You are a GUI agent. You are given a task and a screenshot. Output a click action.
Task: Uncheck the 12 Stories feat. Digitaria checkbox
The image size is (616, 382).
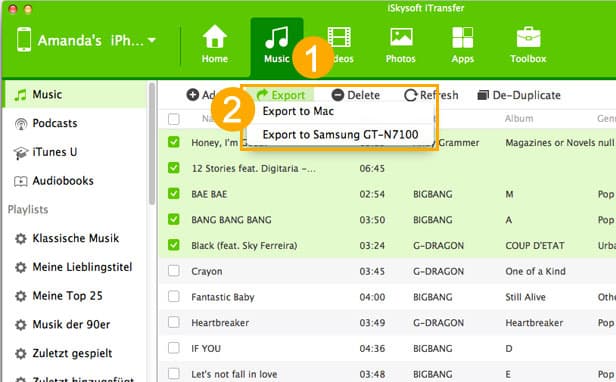(174, 168)
